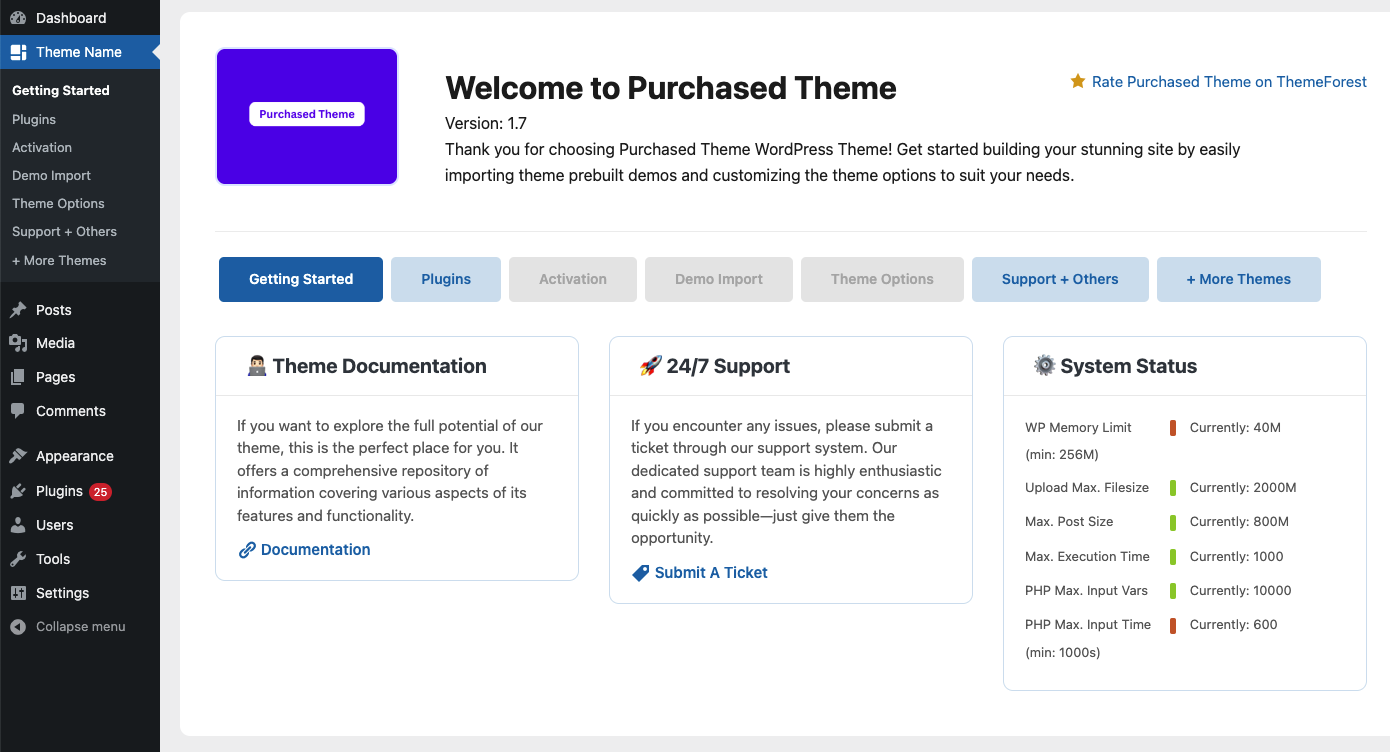Image resolution: width=1390 pixels, height=752 pixels.
Task: Click the Users person icon
Action: 18,525
